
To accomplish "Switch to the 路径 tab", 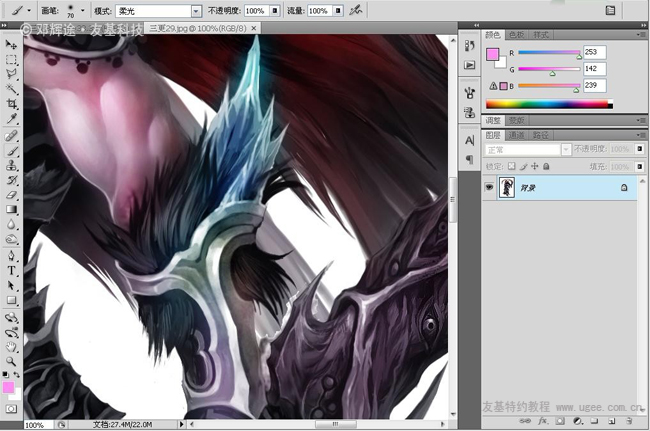I will (541, 135).
